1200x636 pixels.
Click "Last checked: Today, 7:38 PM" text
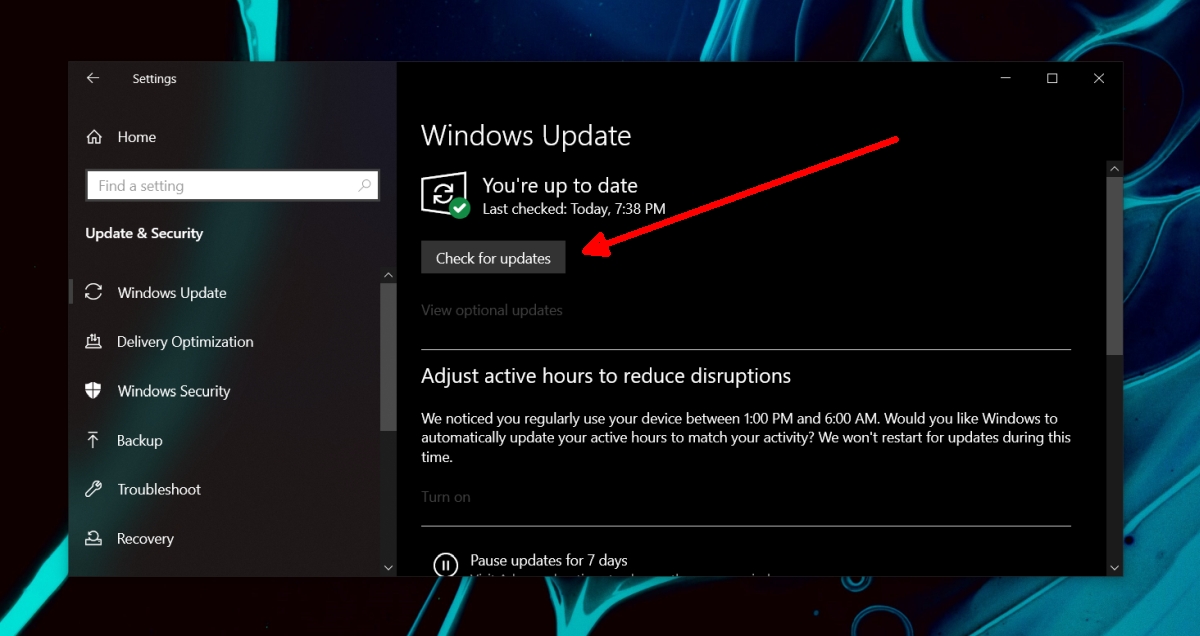point(574,209)
